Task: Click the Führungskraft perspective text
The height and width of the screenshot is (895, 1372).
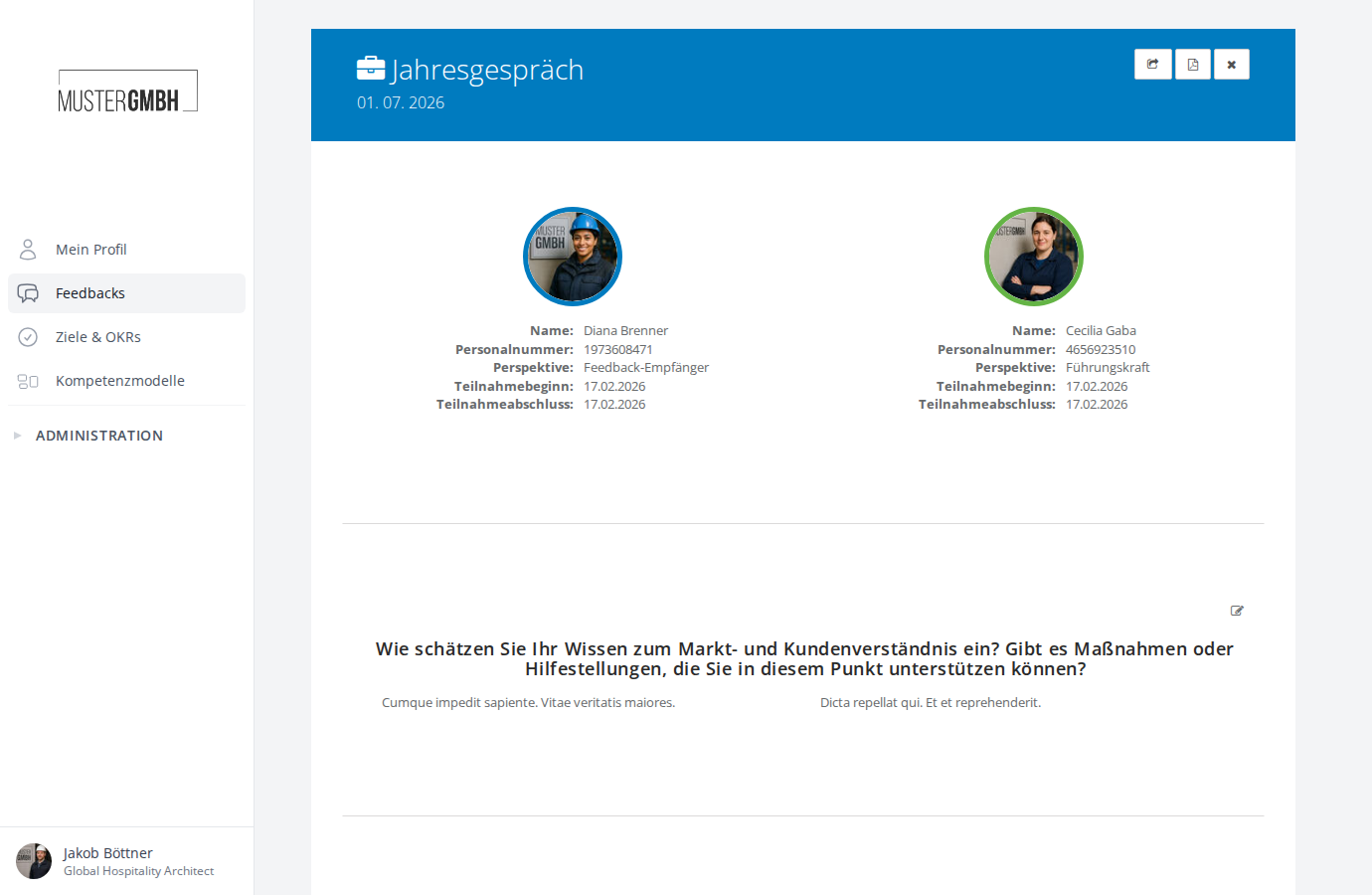Action: point(1108,368)
